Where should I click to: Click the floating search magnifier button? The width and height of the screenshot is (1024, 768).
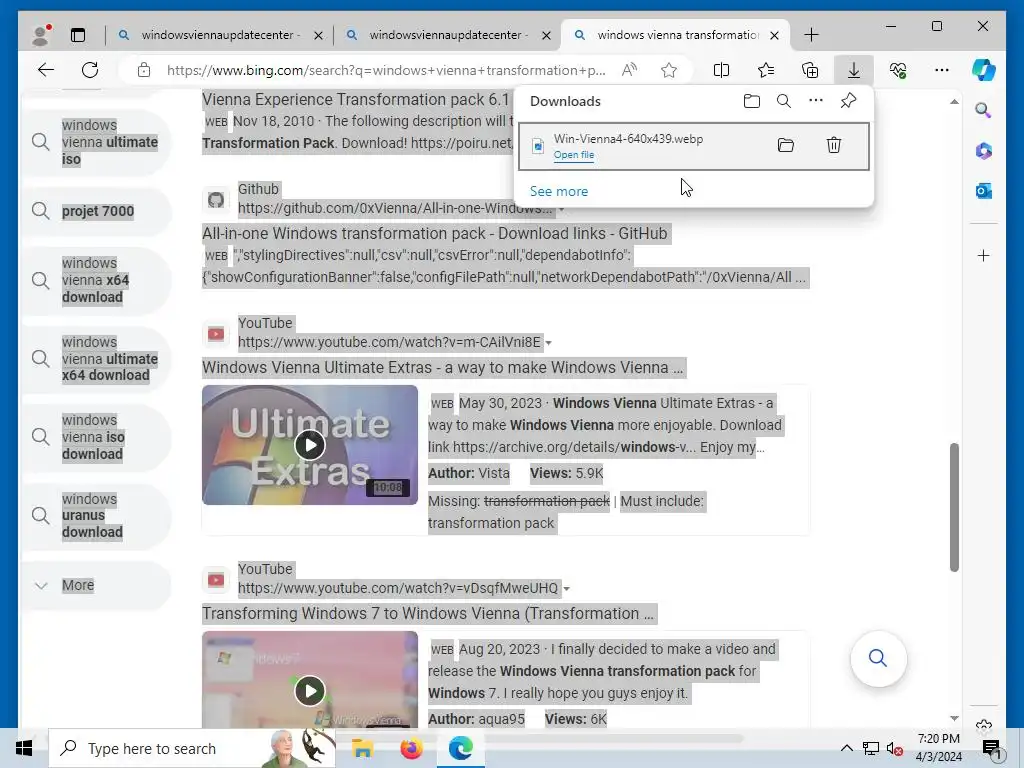[x=878, y=658]
